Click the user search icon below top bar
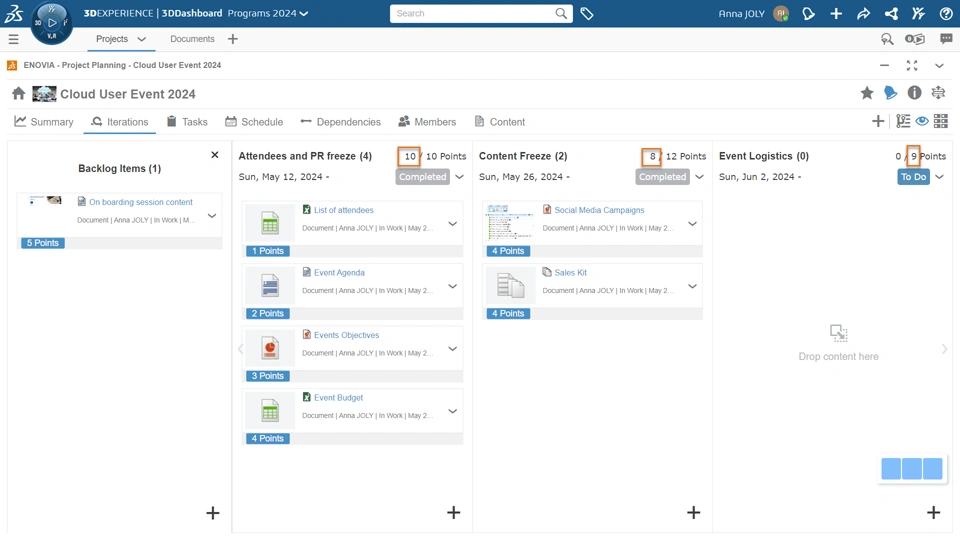960x540 pixels. point(887,39)
